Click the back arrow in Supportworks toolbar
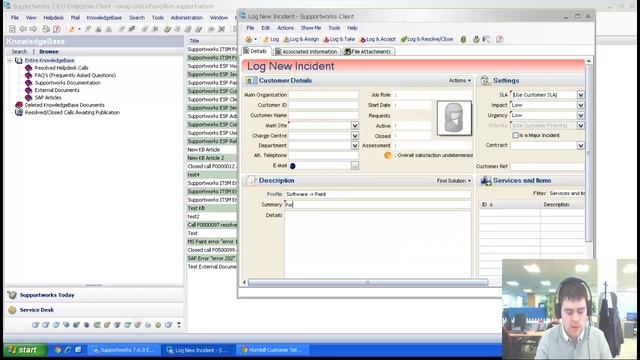The image size is (640, 360). point(23,29)
